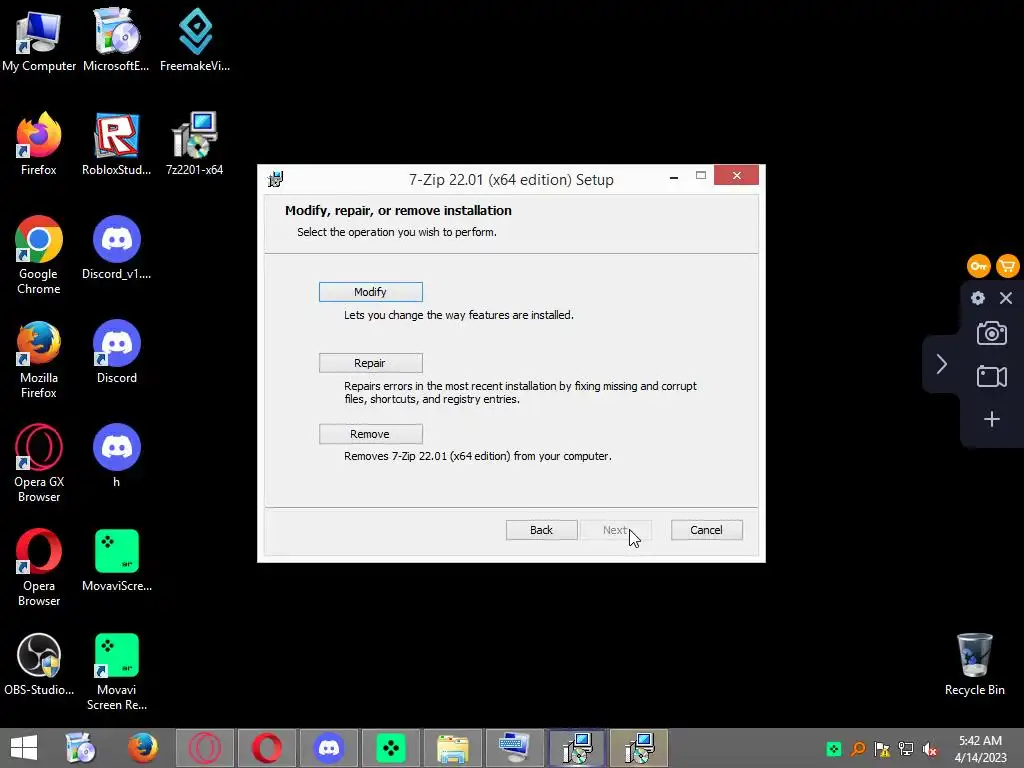The height and width of the screenshot is (768, 1024).
Task: Select FreemakeVi... desktop icon
Action: click(195, 39)
